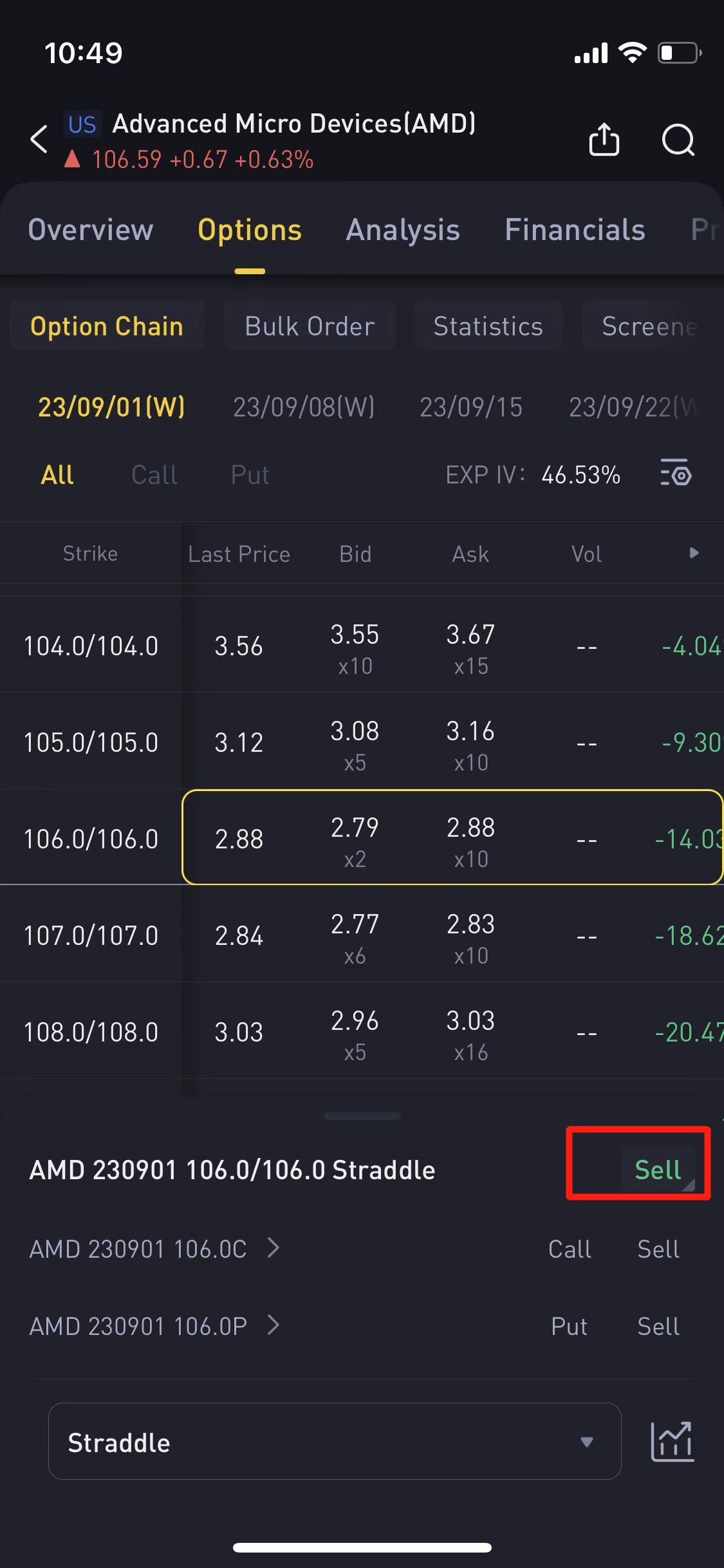Tap the back arrow icon
This screenshot has width=724, height=1568.
click(40, 139)
